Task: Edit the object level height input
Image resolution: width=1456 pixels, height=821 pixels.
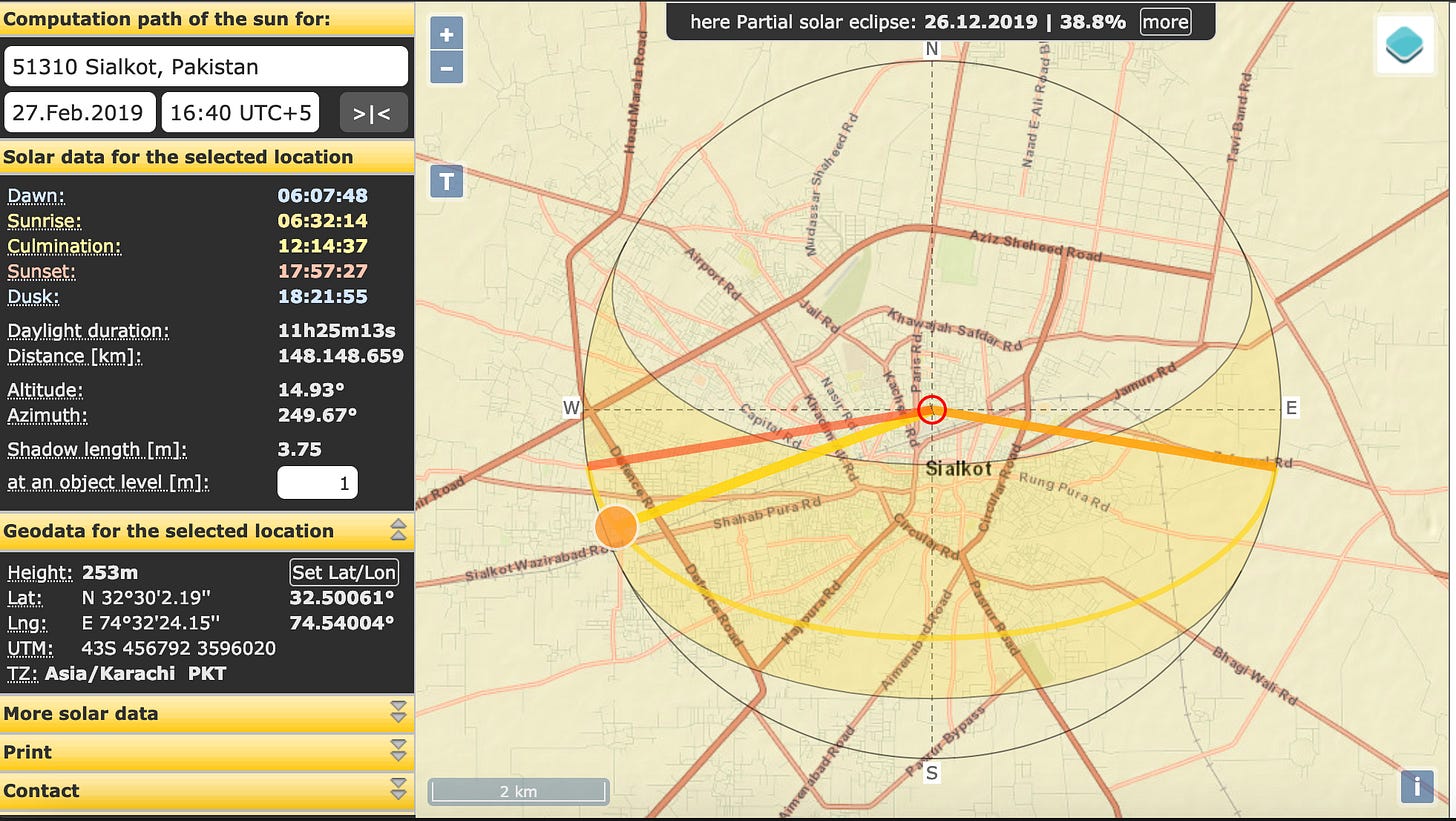Action: pyautogui.click(x=317, y=483)
